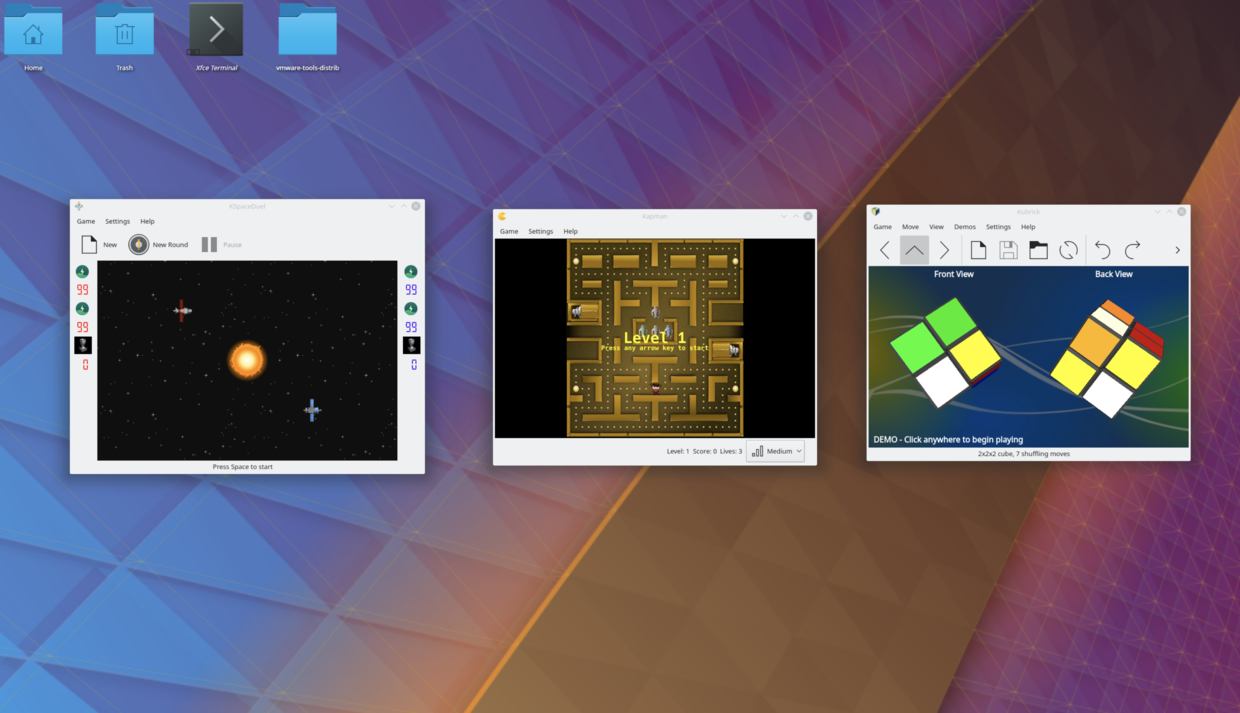Open the Game menu in Kapman
The image size is (1240, 713).
click(x=509, y=231)
